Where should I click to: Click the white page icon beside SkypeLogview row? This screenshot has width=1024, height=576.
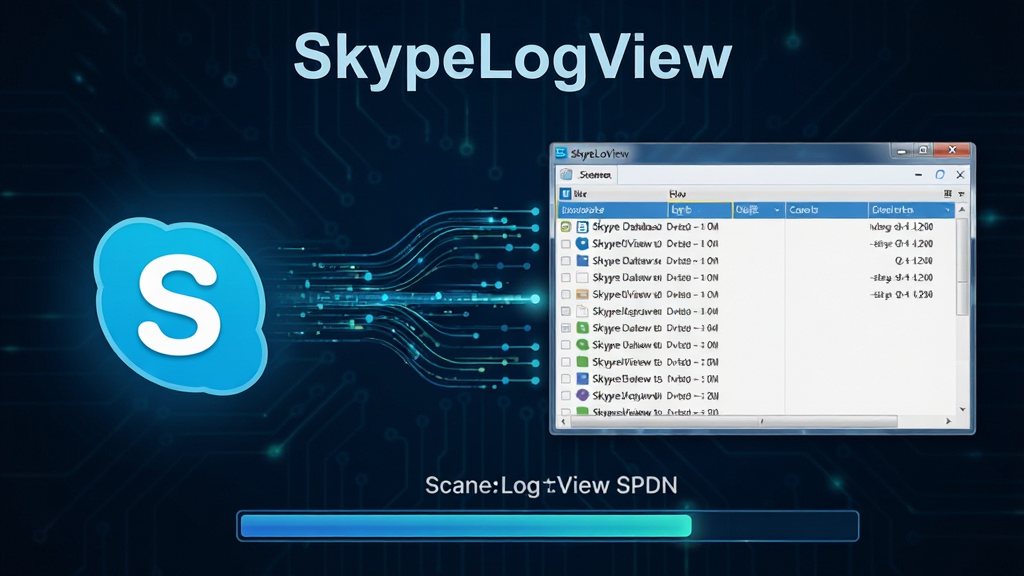coord(582,311)
